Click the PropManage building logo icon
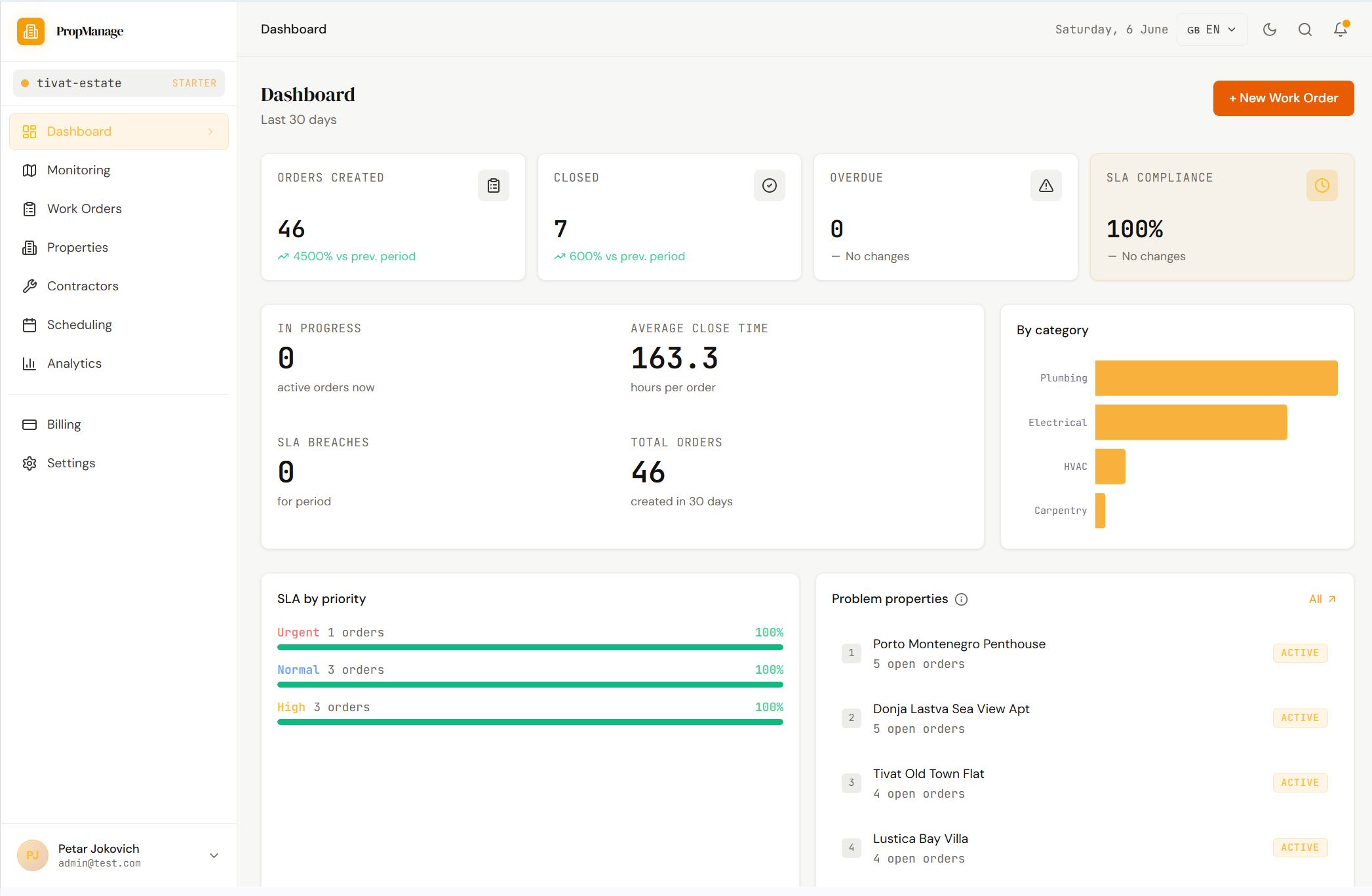 tap(31, 31)
